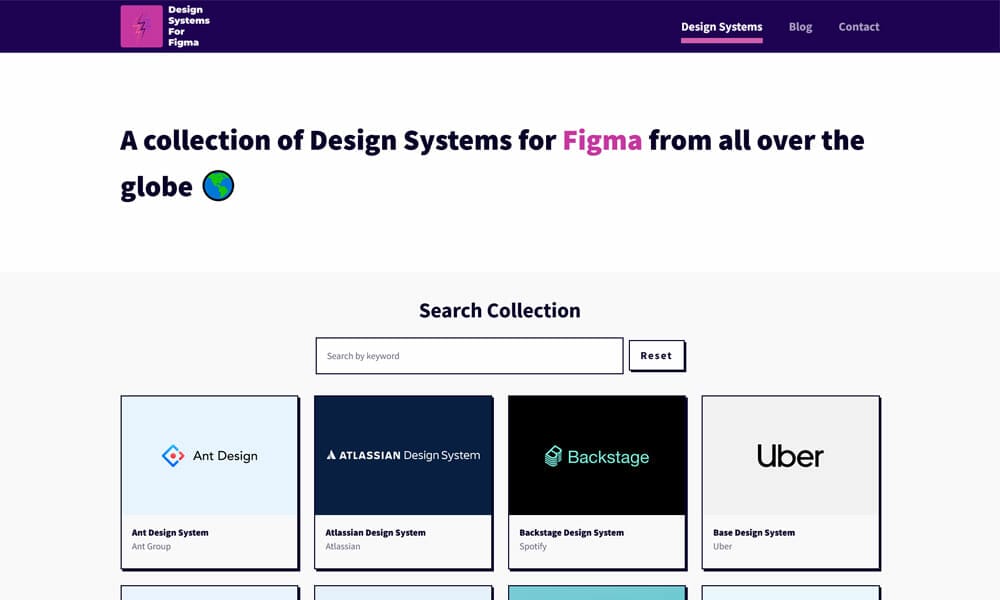Click the Ant Design diamond logo icon

click(x=173, y=456)
